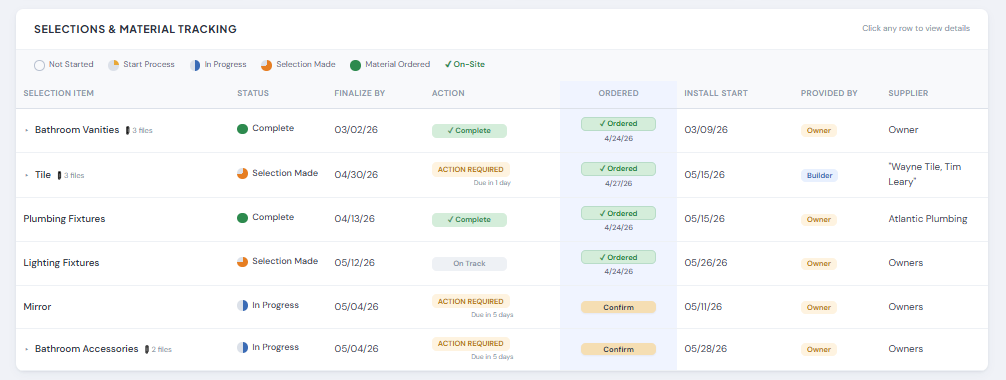1006x380 pixels.
Task: Click Owner tag in Plumbing Fixtures row
Action: tap(819, 220)
